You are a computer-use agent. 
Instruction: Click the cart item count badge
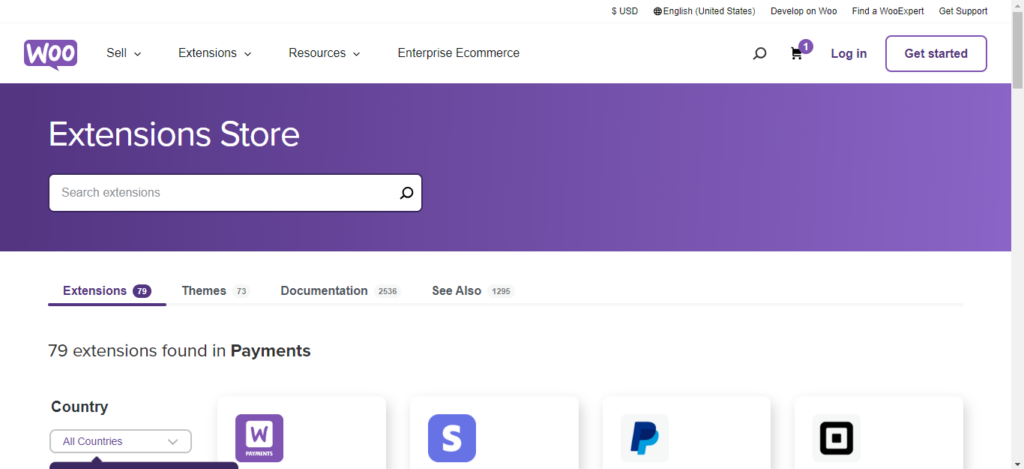click(806, 46)
